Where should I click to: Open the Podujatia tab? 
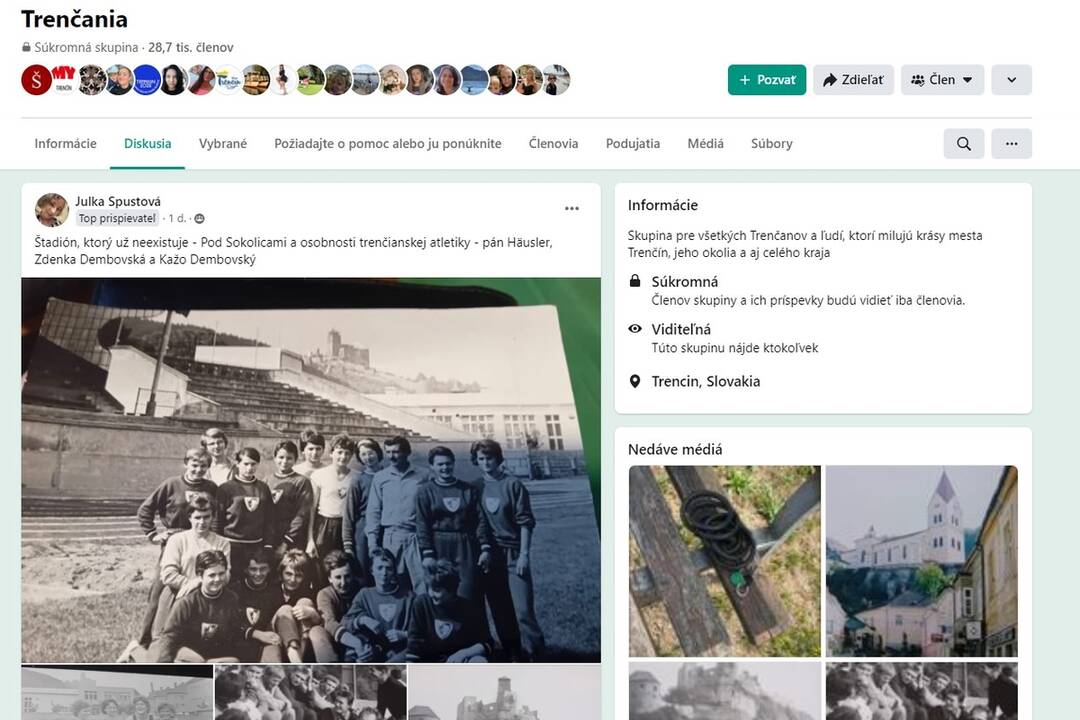coord(632,143)
